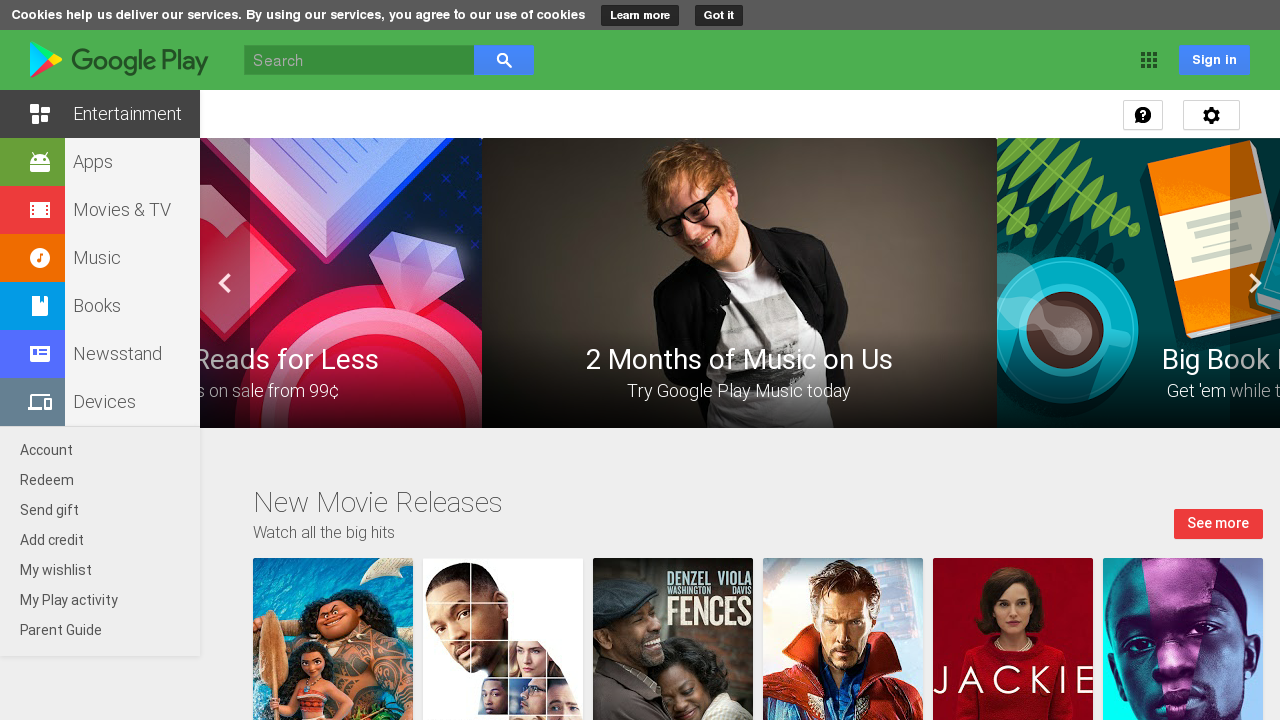Open the 2 Months of Music banner
Image resolution: width=1280 pixels, height=720 pixels.
coord(739,283)
